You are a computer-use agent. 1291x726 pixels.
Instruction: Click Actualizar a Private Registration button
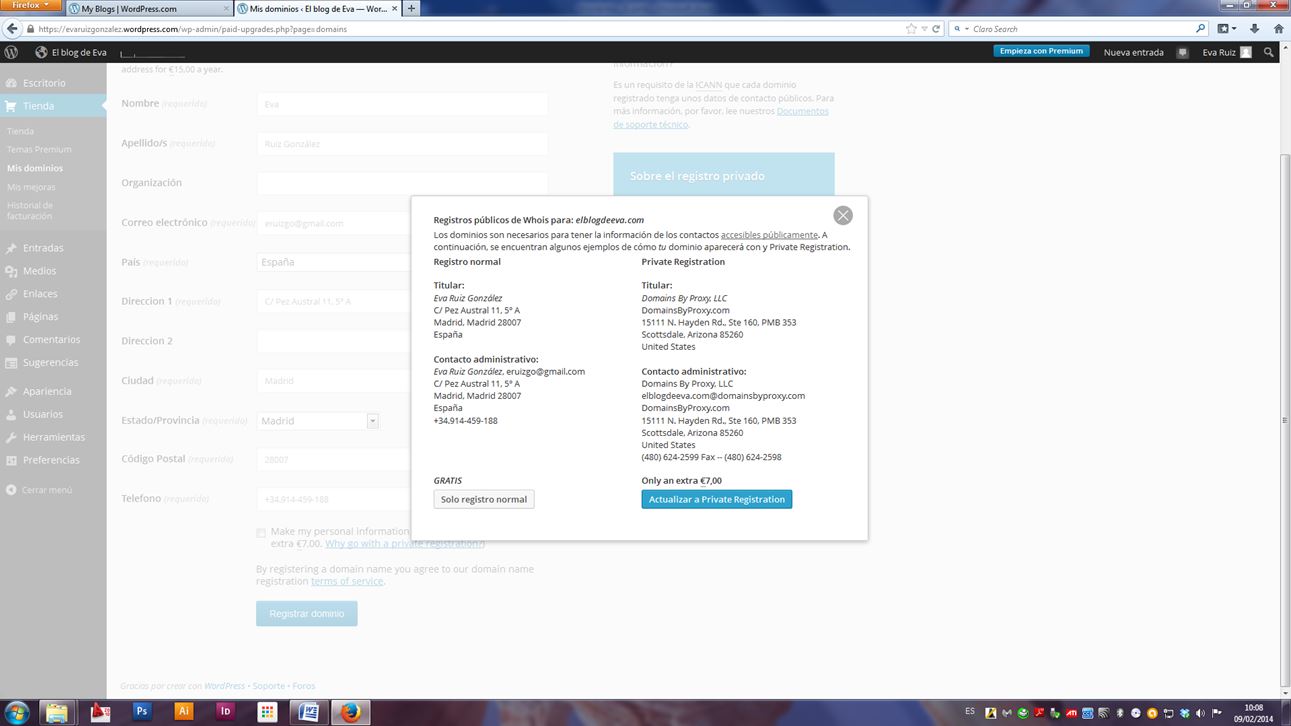tap(716, 499)
